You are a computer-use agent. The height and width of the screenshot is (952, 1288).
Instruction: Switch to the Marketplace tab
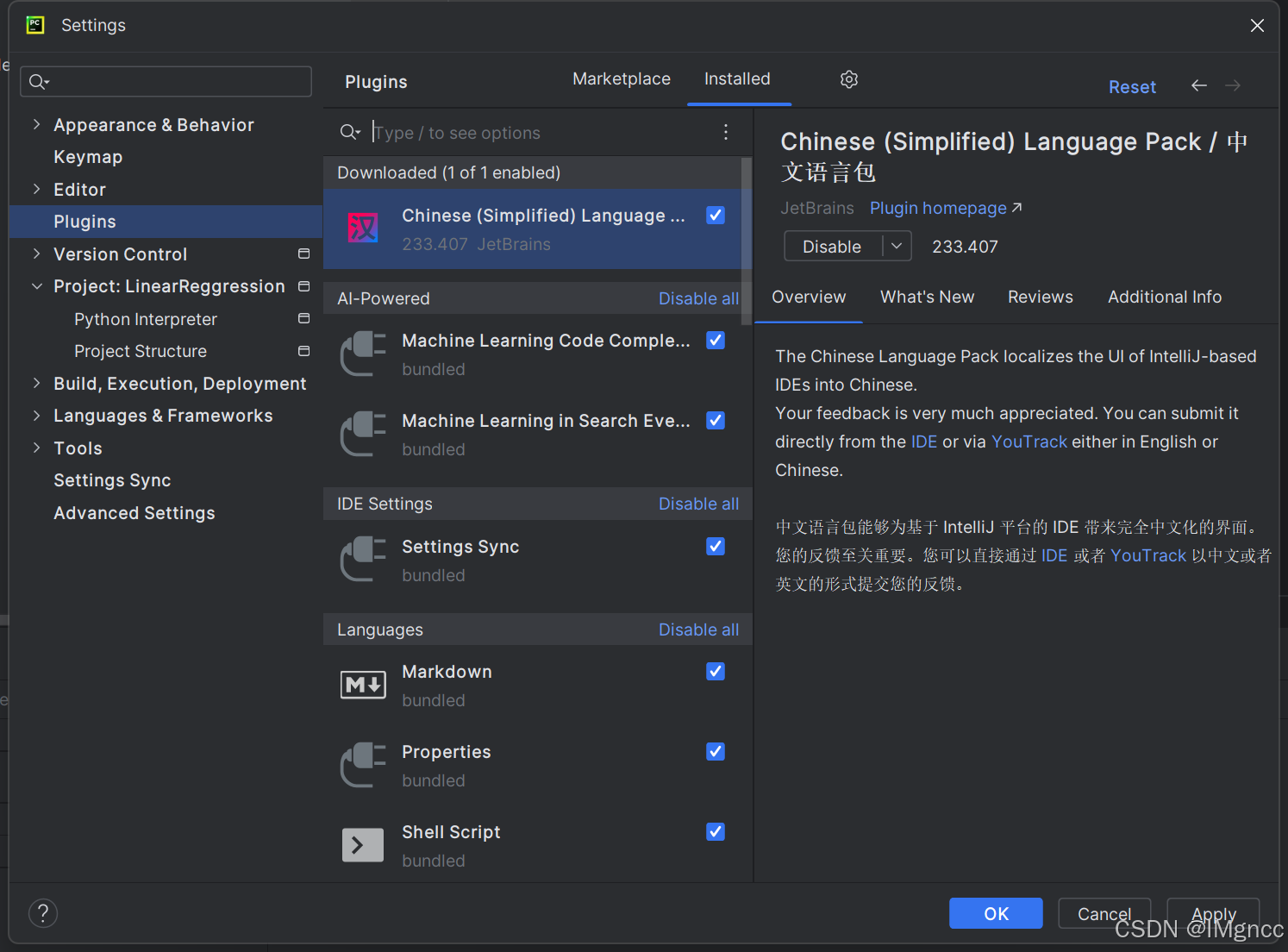622,78
